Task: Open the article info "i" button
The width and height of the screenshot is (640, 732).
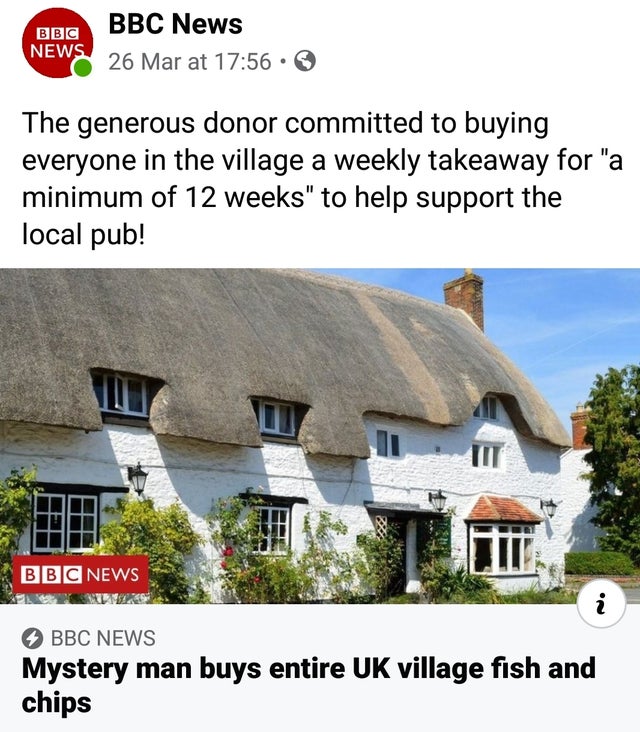Action: [601, 604]
